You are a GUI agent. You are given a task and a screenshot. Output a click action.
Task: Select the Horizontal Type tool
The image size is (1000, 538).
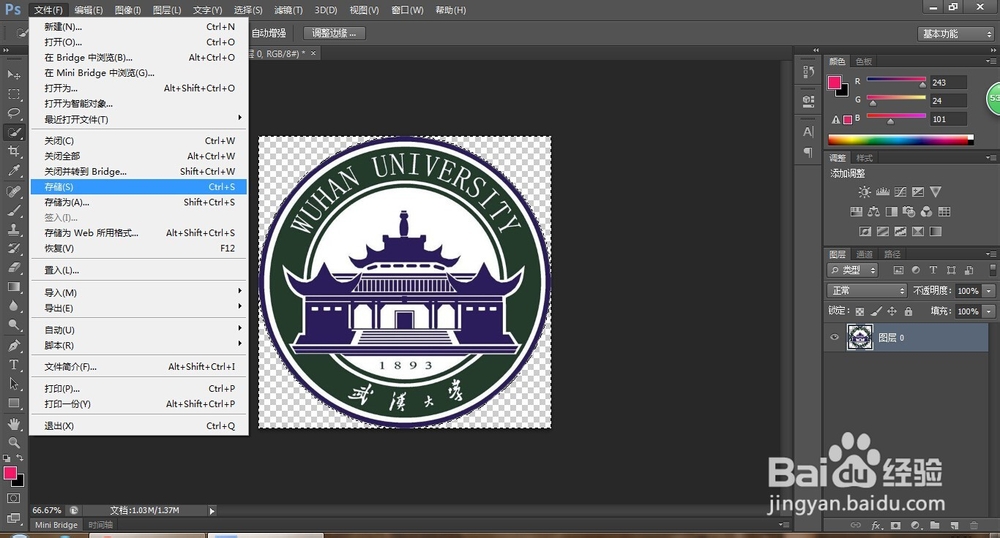pos(13,365)
